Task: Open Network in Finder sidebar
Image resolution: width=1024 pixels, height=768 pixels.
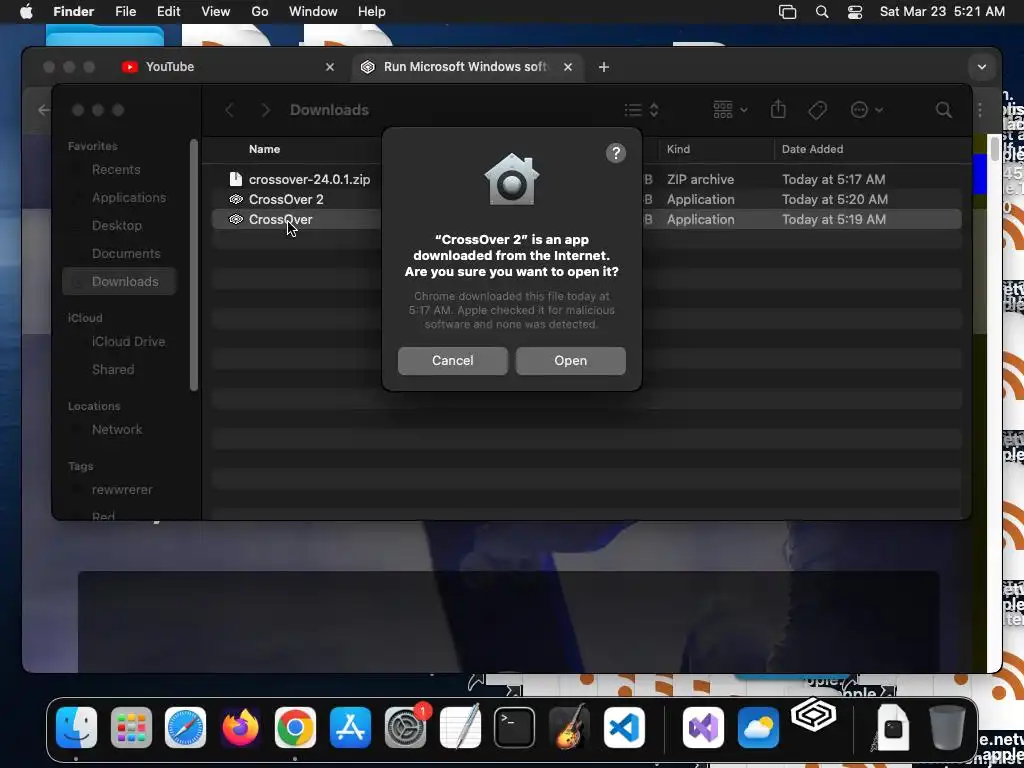Action: [x=117, y=430]
